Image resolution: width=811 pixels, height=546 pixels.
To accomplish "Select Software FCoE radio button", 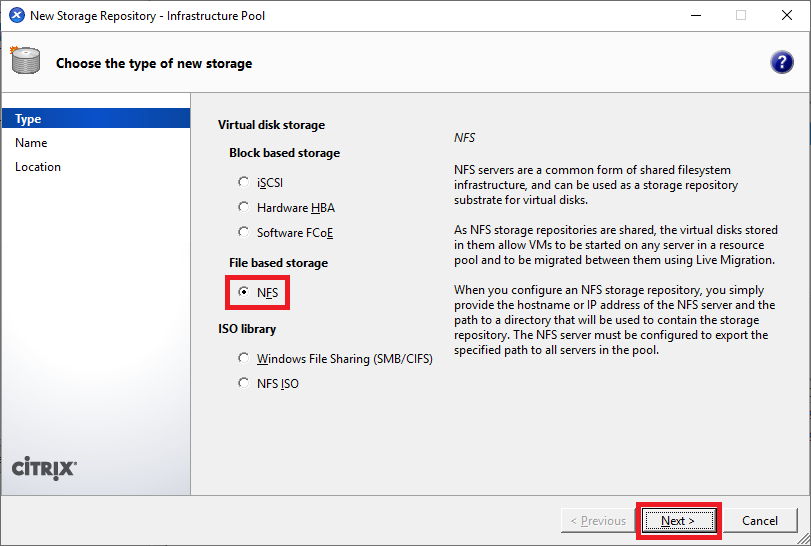I will click(244, 232).
